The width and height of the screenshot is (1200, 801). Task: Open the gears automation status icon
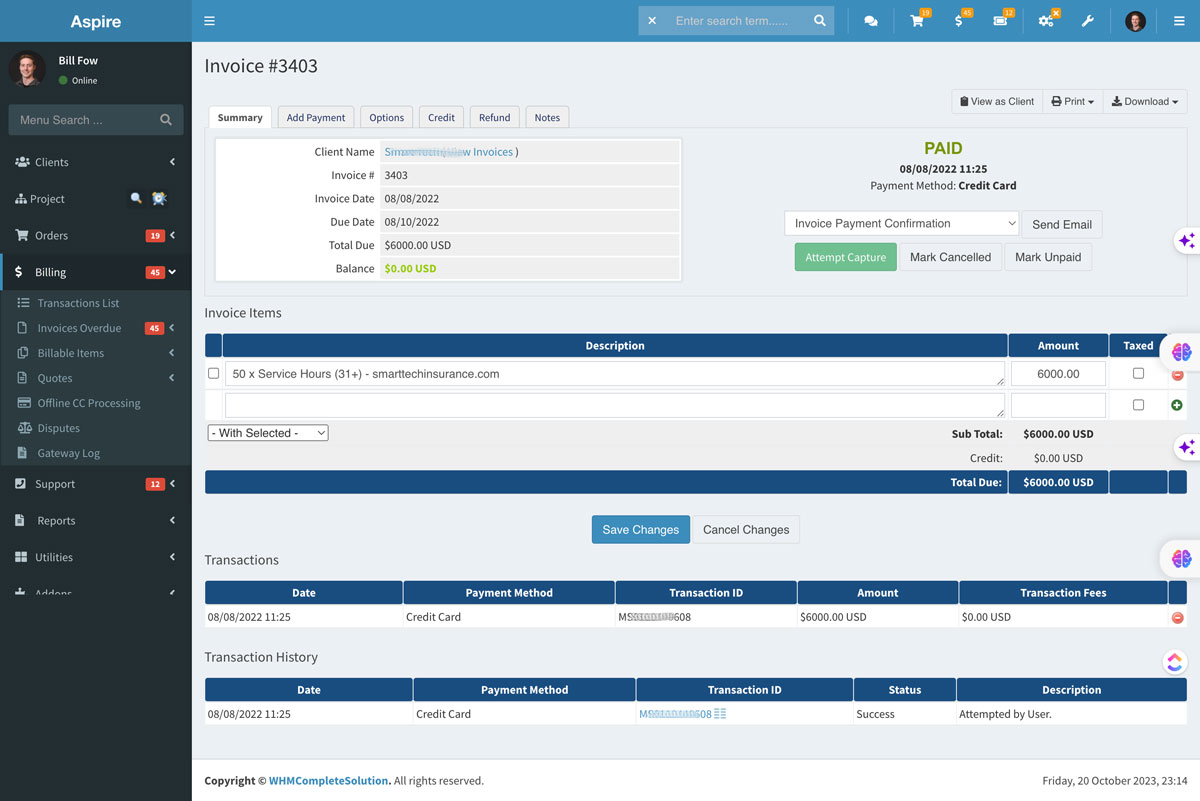1047,20
